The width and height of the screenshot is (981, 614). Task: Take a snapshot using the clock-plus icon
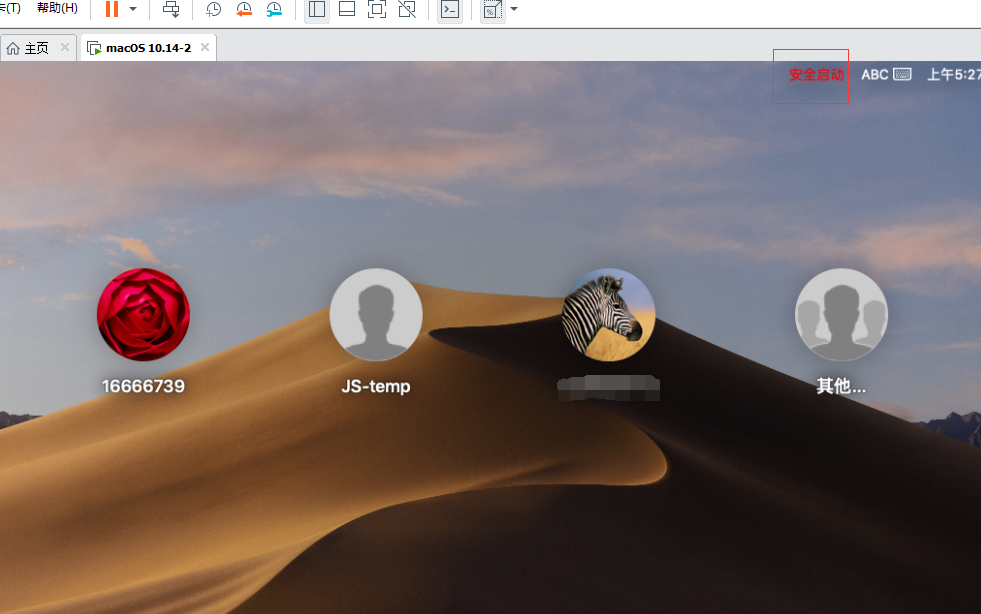coord(213,9)
